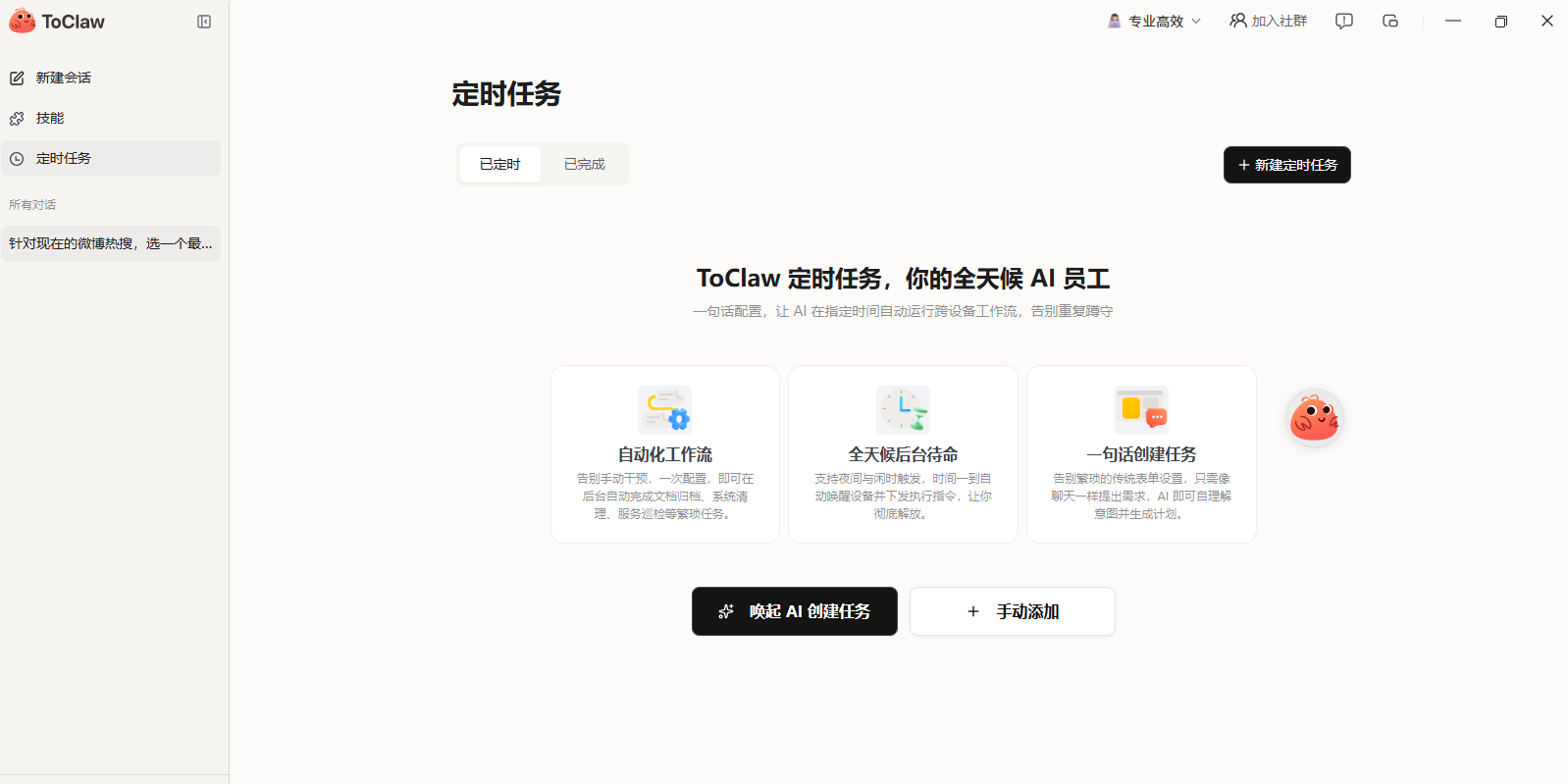This screenshot has height=784, width=1568.
Task: Click the 一句话创建任务 card title
Action: pos(1141,454)
